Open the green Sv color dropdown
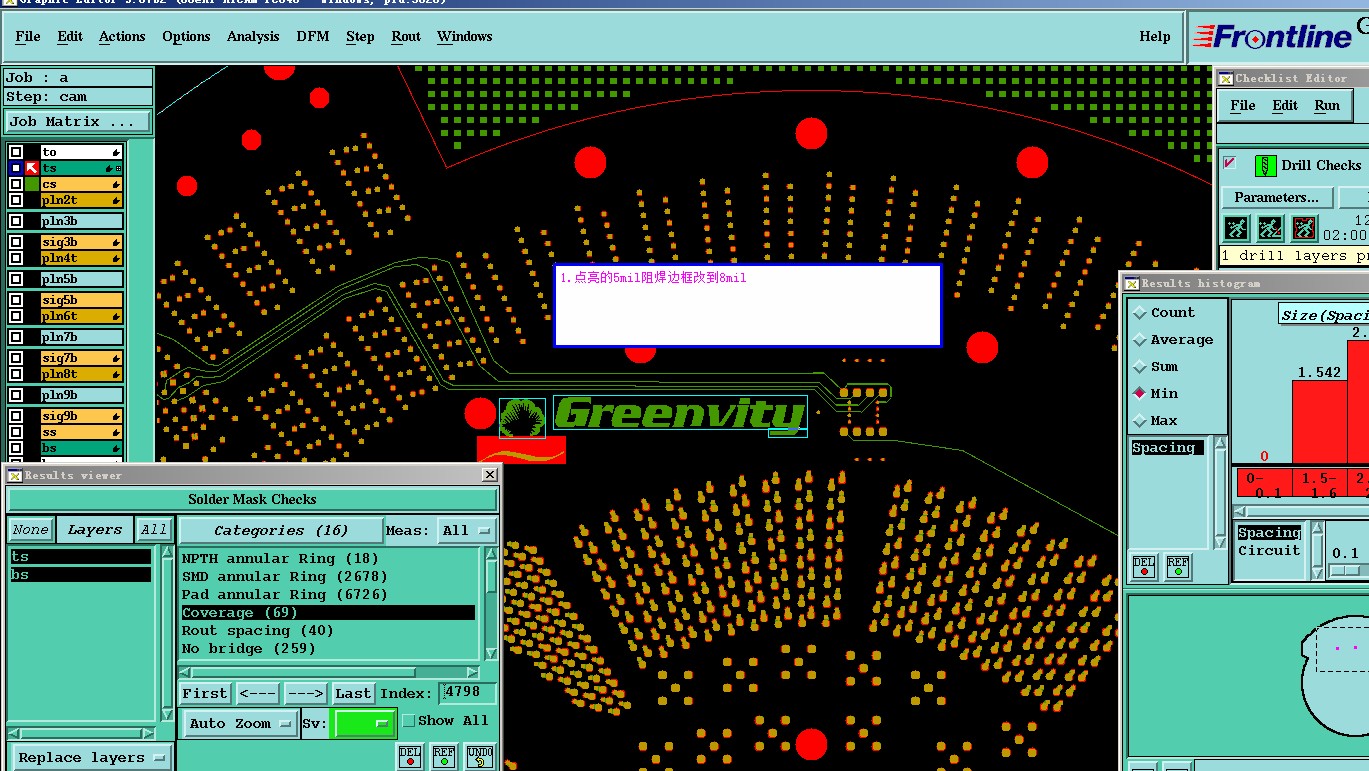The image size is (1369, 771). [363, 723]
